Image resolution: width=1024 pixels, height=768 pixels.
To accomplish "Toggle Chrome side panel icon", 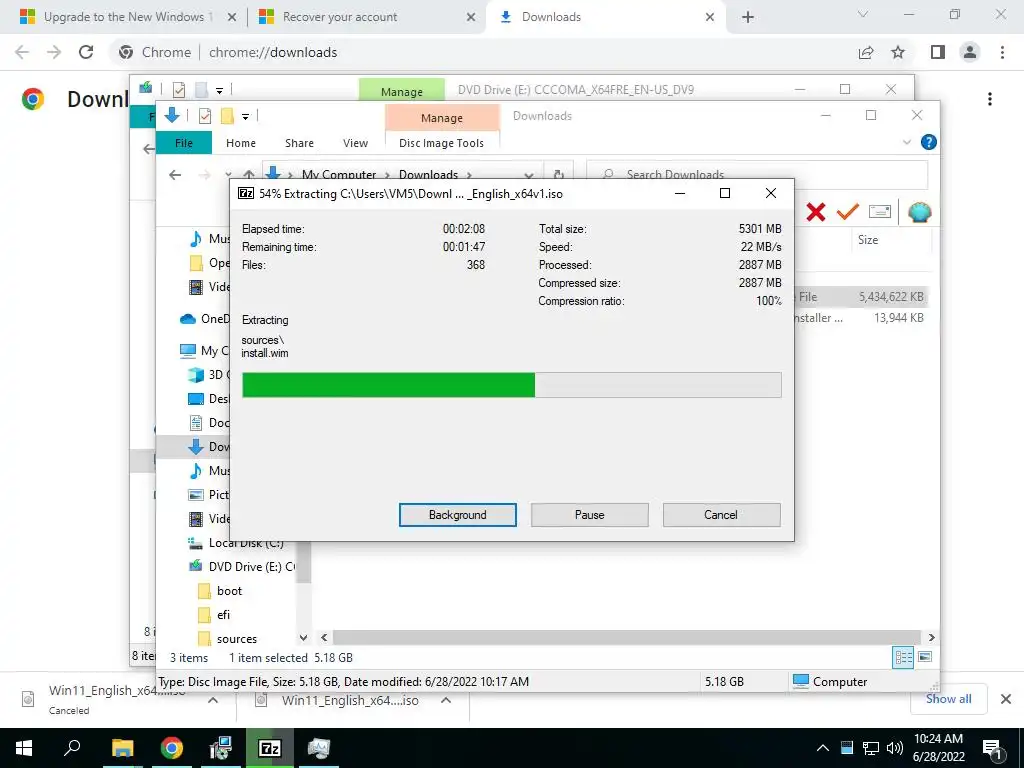I will coord(938,52).
